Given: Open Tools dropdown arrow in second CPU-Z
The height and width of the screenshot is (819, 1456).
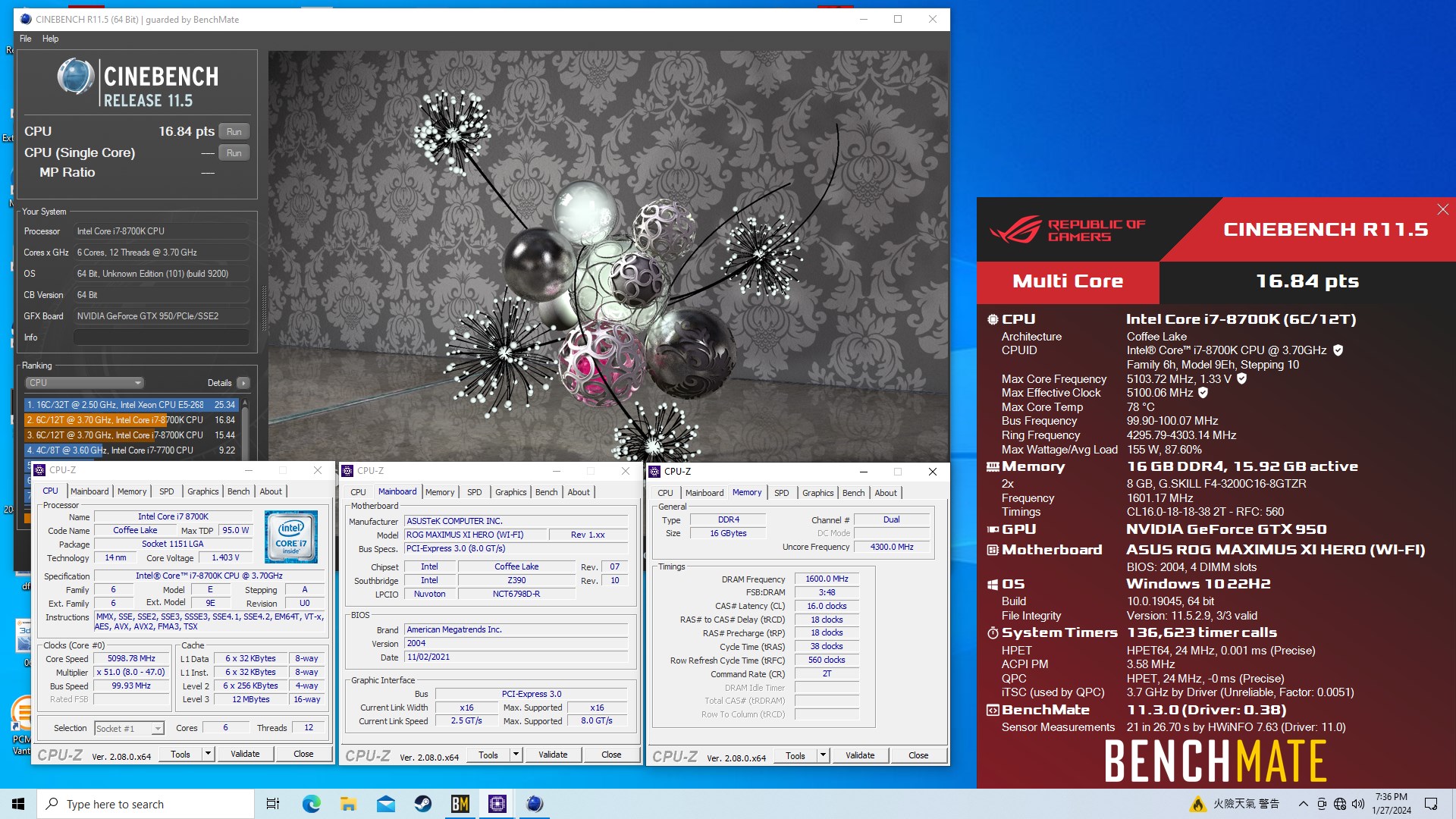Looking at the screenshot, I should 516,755.
